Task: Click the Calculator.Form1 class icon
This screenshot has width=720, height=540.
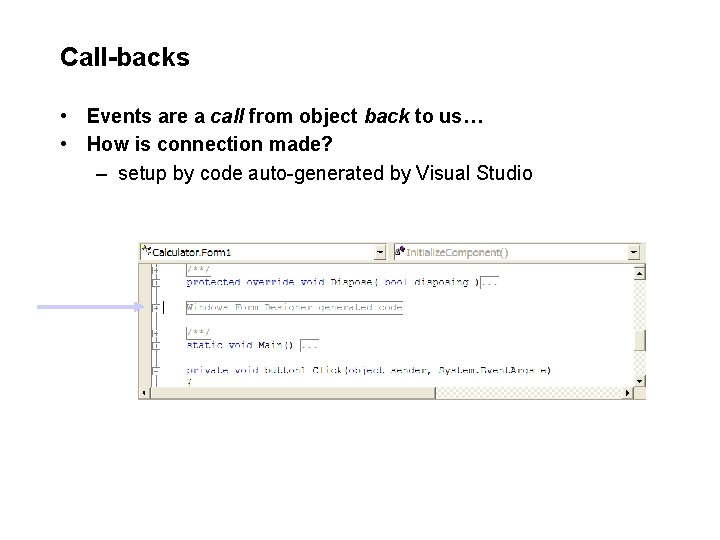Action: pos(146,251)
